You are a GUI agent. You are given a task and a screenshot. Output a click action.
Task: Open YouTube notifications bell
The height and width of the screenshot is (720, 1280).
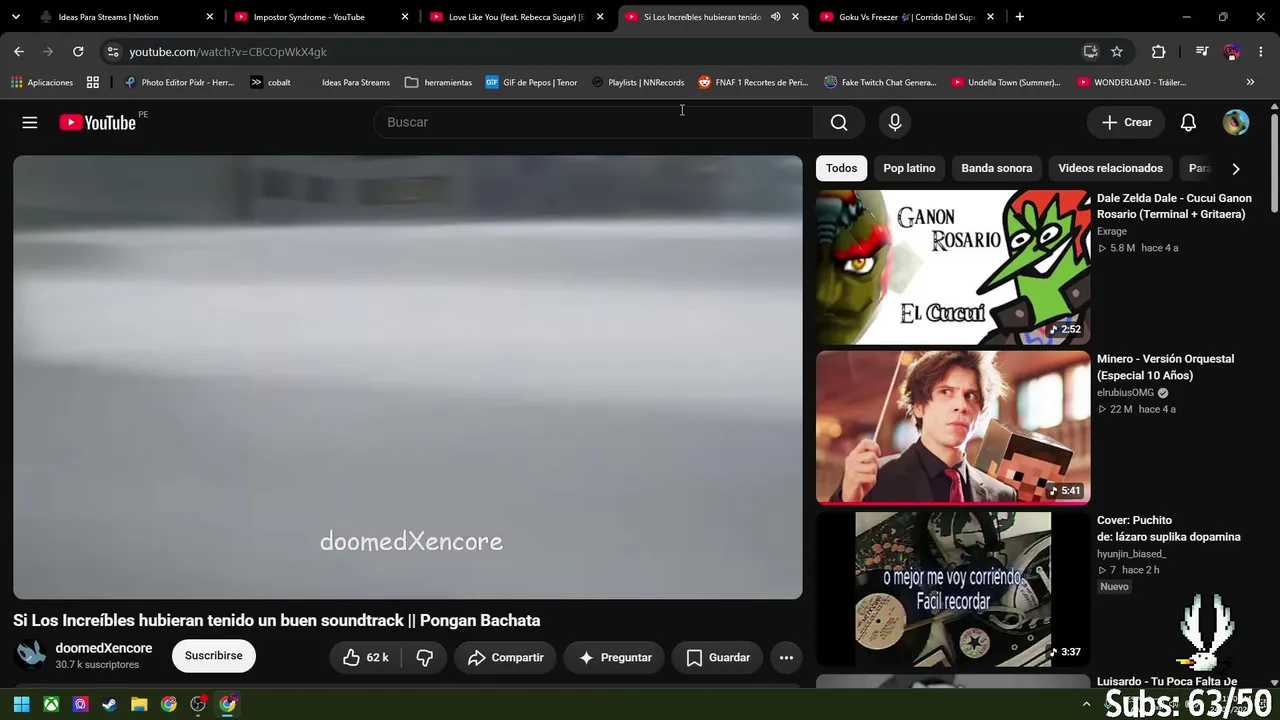pos(1188,122)
